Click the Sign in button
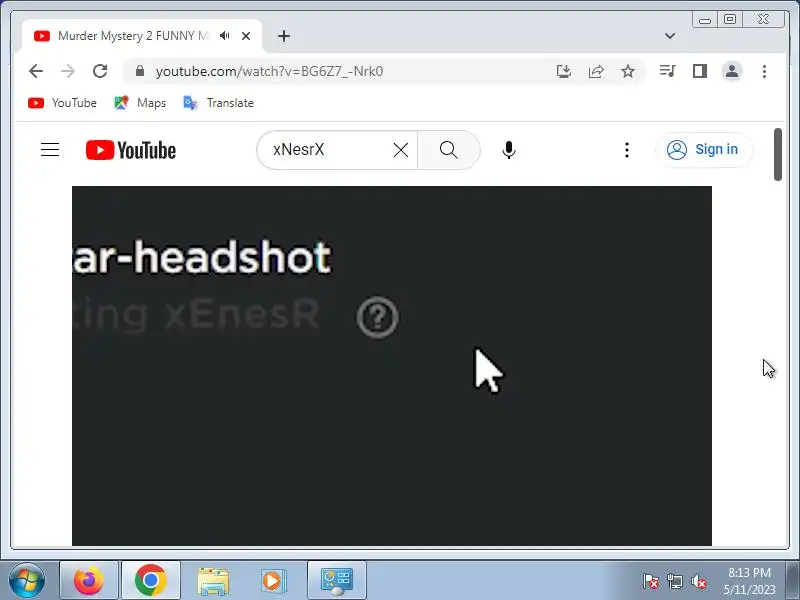Screen dimensions: 800x600 coord(704,149)
